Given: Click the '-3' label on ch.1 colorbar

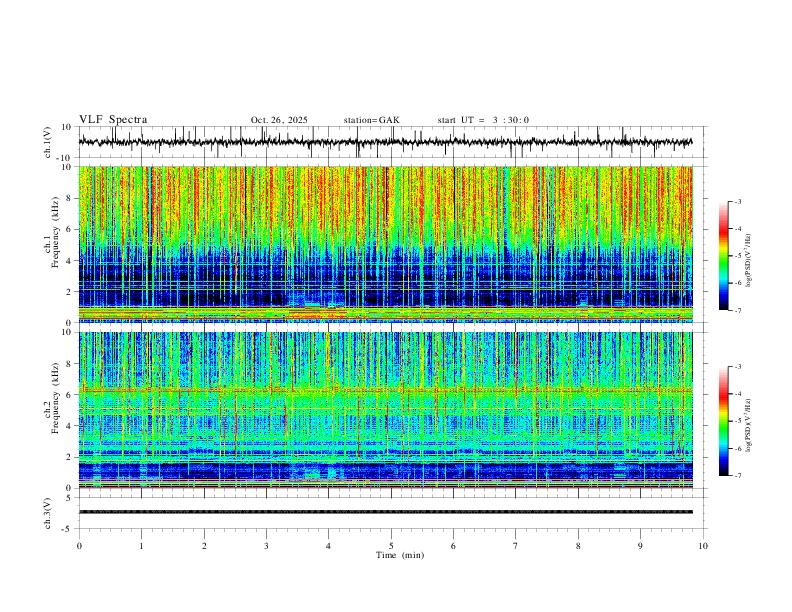Looking at the screenshot, I should (738, 201).
